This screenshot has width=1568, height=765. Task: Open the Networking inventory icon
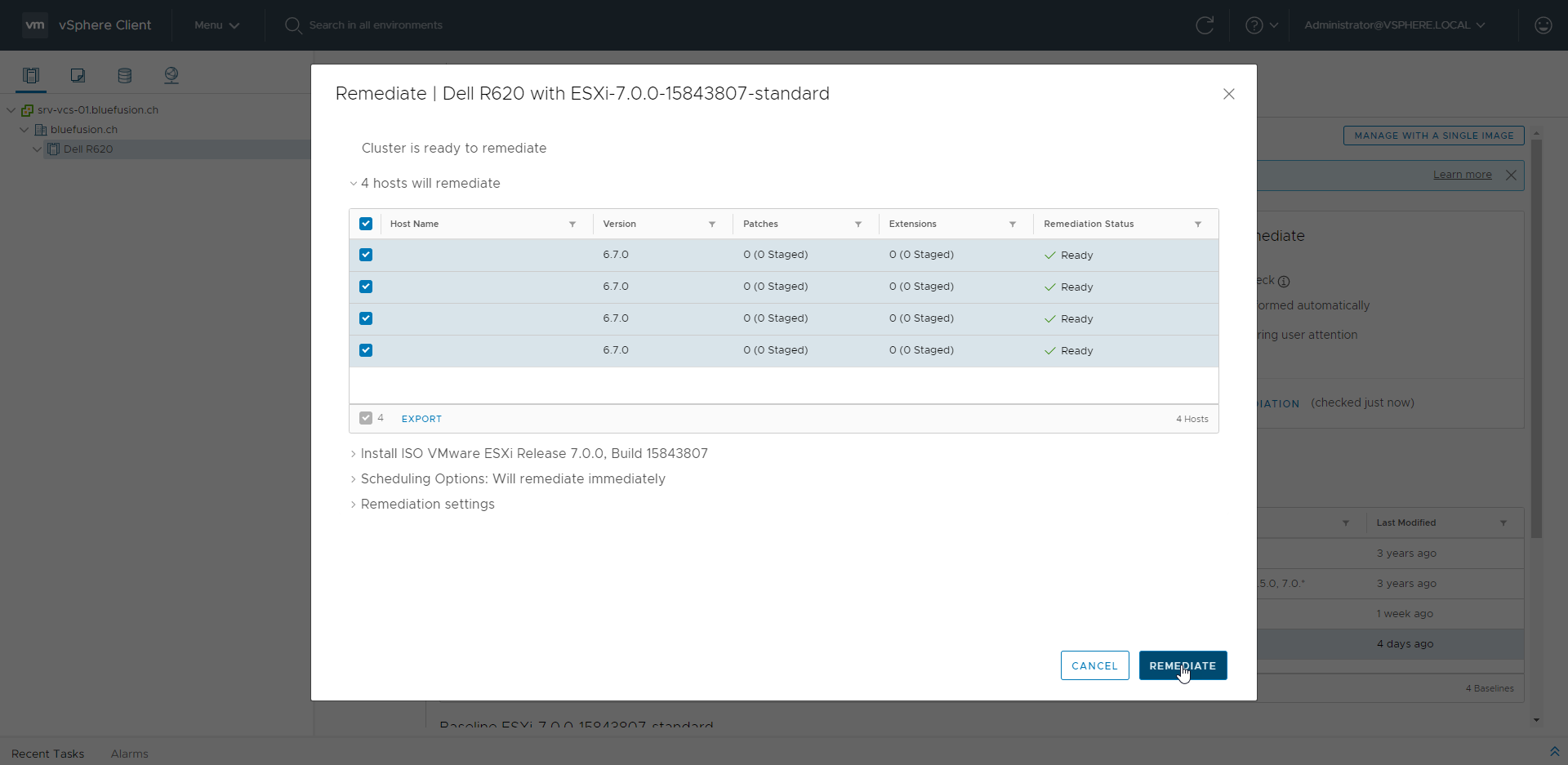(x=171, y=75)
